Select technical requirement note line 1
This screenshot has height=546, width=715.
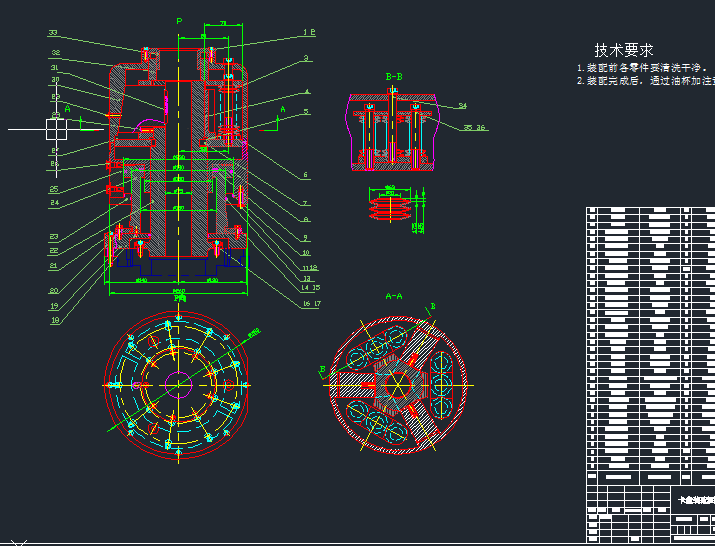(643, 68)
